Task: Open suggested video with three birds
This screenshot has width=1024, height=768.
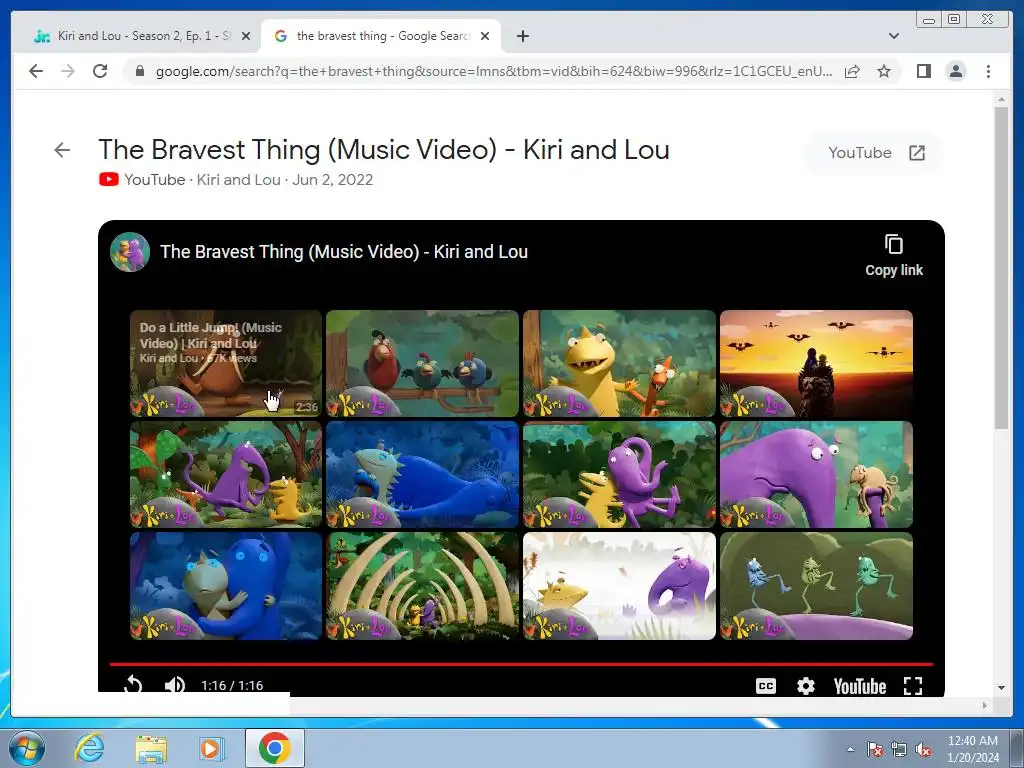Action: 423,363
